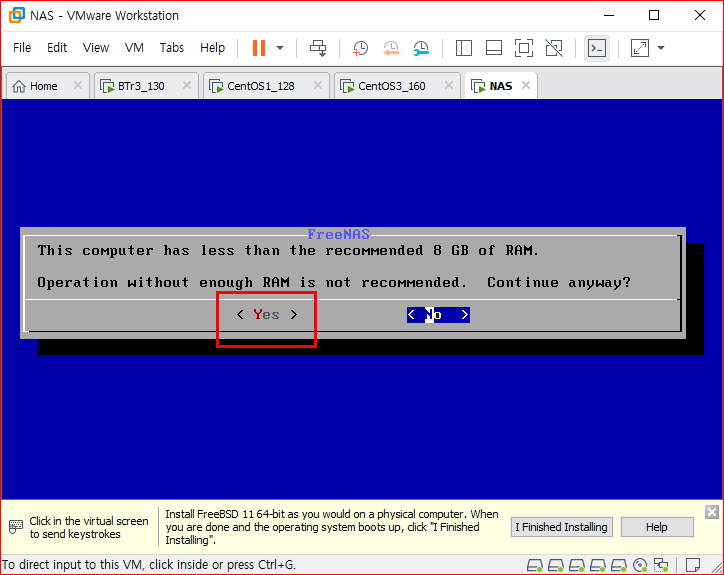The width and height of the screenshot is (724, 575).
Task: Toggle the console view icon
Action: tap(597, 48)
